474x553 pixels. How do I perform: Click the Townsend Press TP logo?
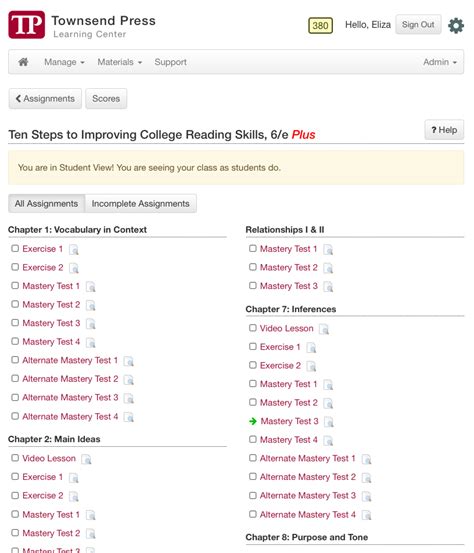tap(27, 25)
